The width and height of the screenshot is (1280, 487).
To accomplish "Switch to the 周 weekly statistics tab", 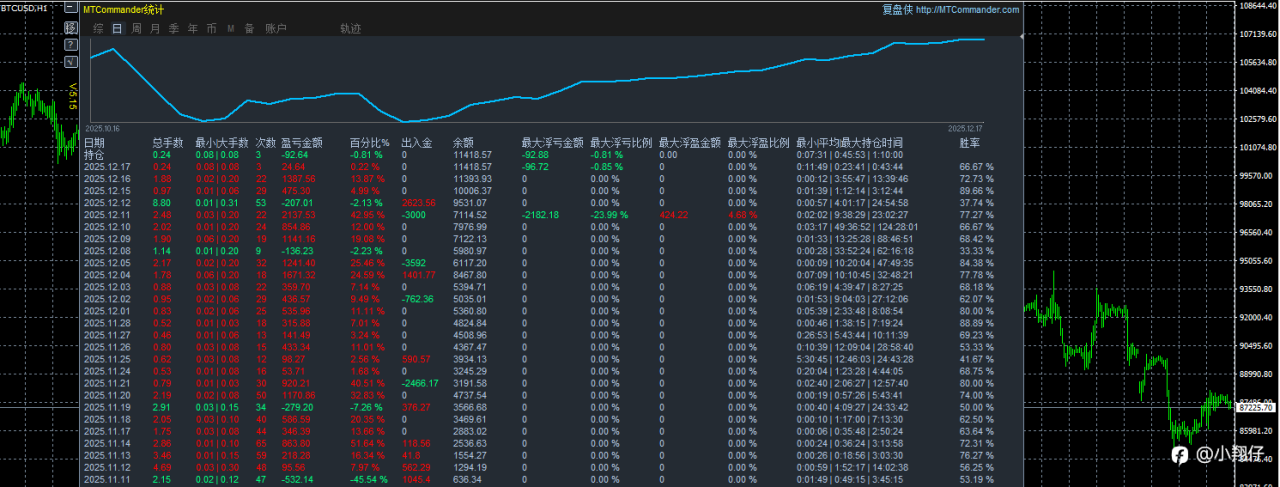I will 136,29.
